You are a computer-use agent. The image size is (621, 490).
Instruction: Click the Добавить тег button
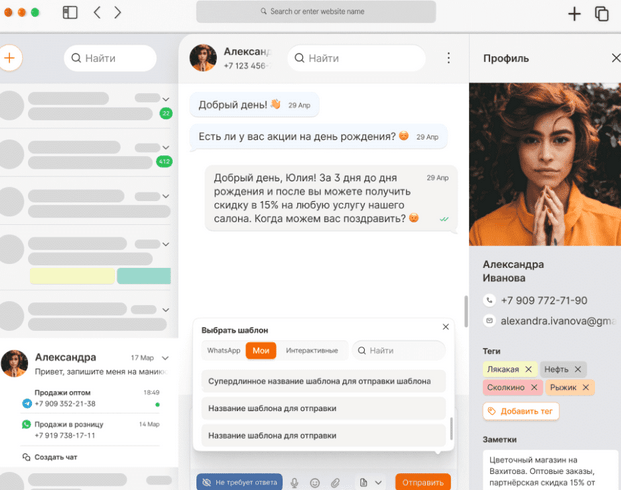[521, 411]
